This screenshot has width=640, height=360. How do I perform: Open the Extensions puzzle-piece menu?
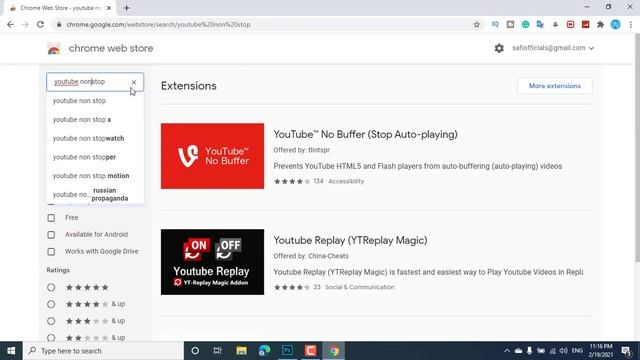click(600, 24)
